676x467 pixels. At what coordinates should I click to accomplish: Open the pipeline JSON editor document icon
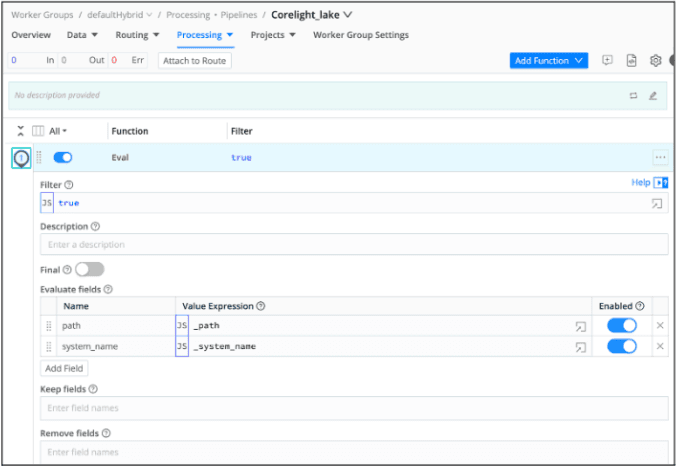pyautogui.click(x=631, y=61)
